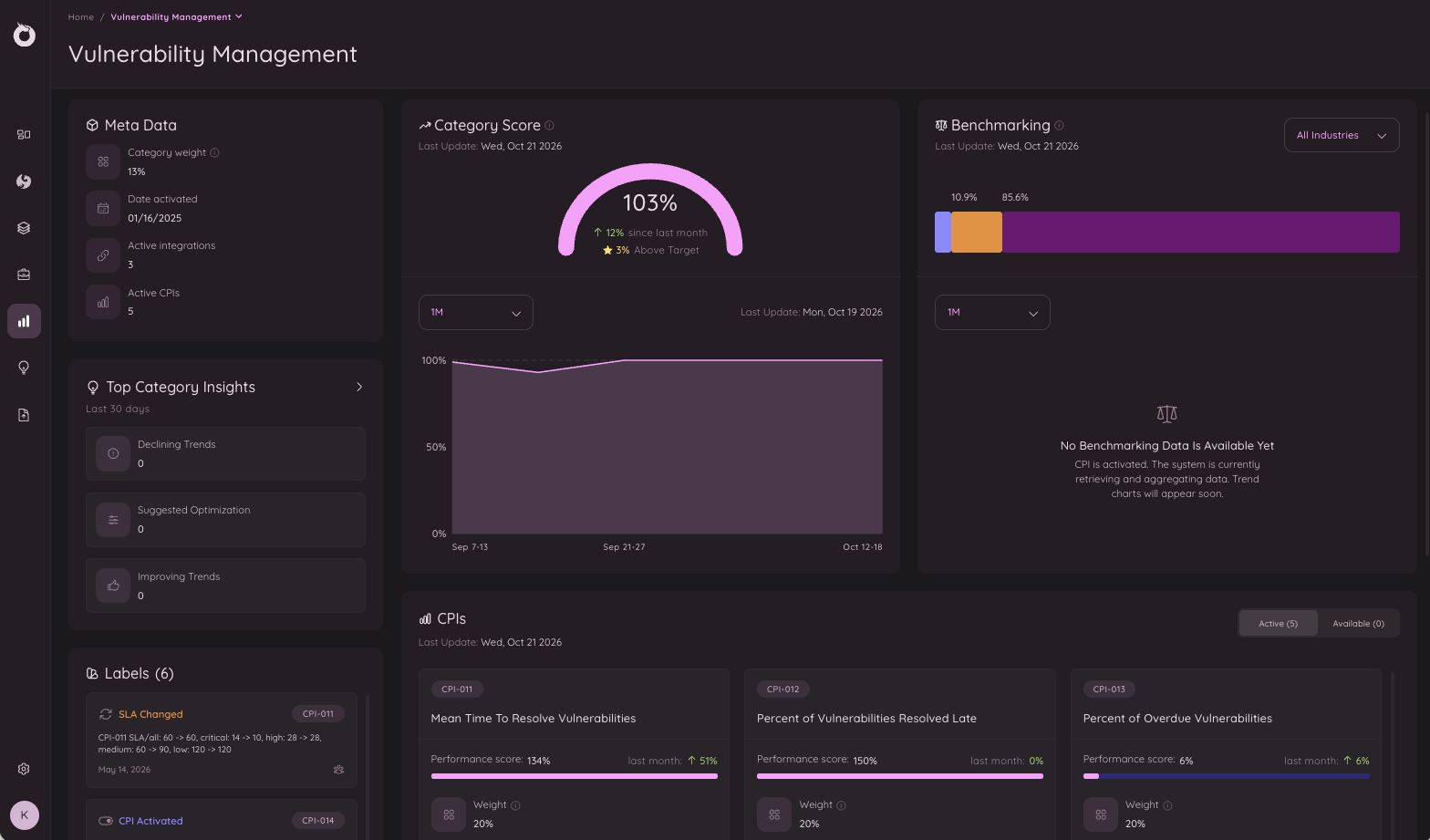Click the CPI-014 tag on CPI Activated
1430x840 pixels.
pyautogui.click(x=318, y=821)
